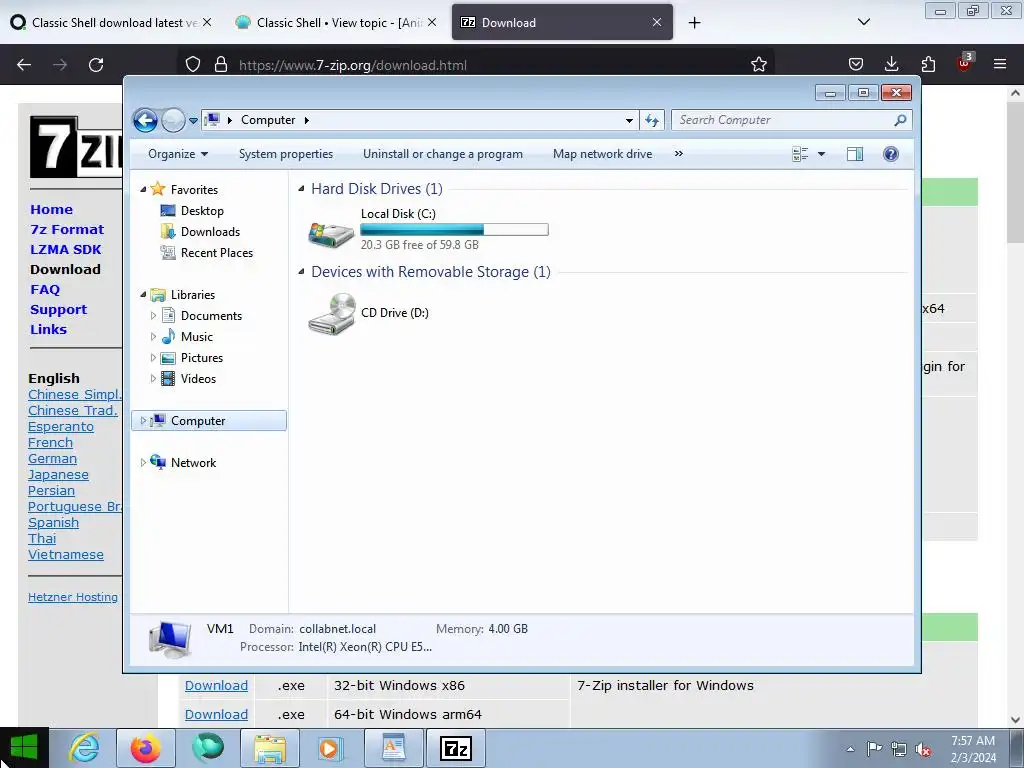This screenshot has height=768, width=1024.
Task: Select the CD Drive (D:) icon
Action: pos(332,314)
